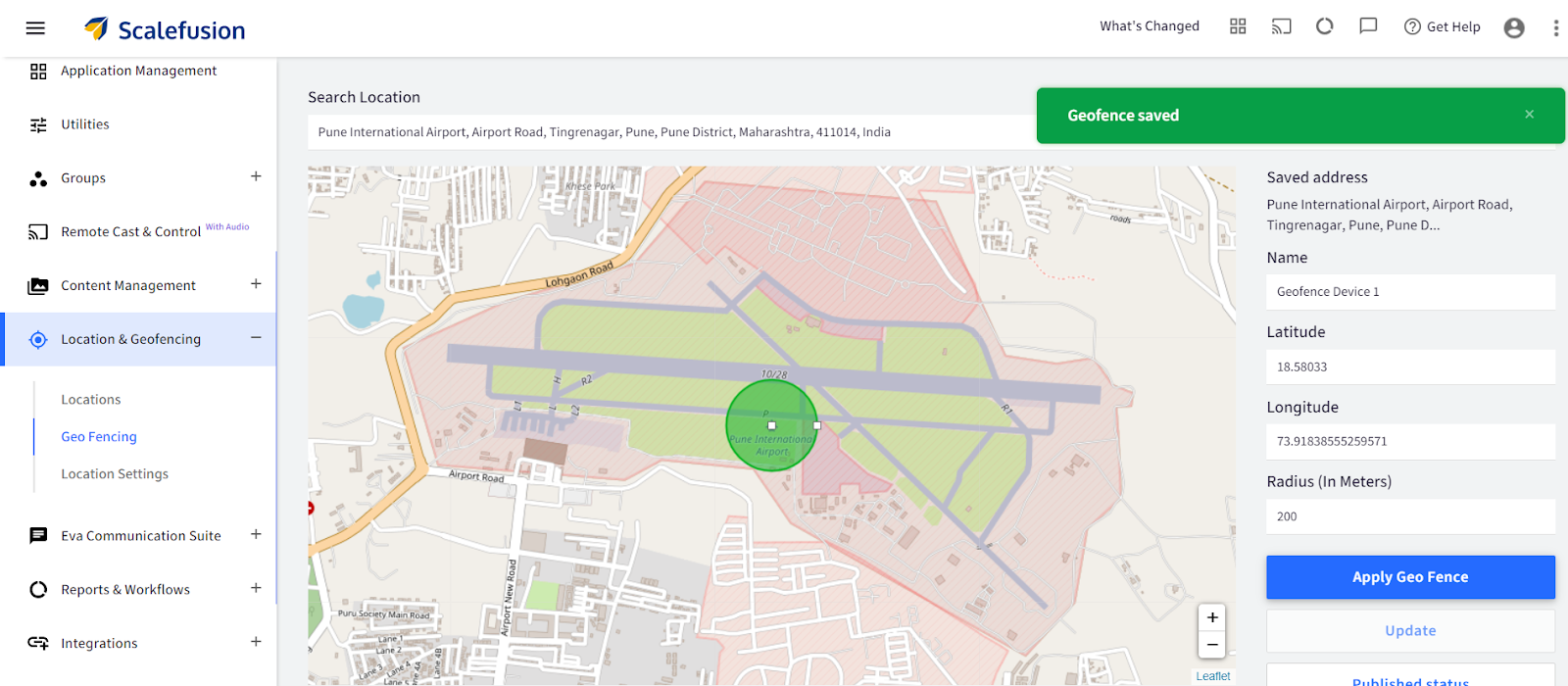Click the Eva Communication Suite chat icon
Screen dimensions: 1568x686
(38, 536)
